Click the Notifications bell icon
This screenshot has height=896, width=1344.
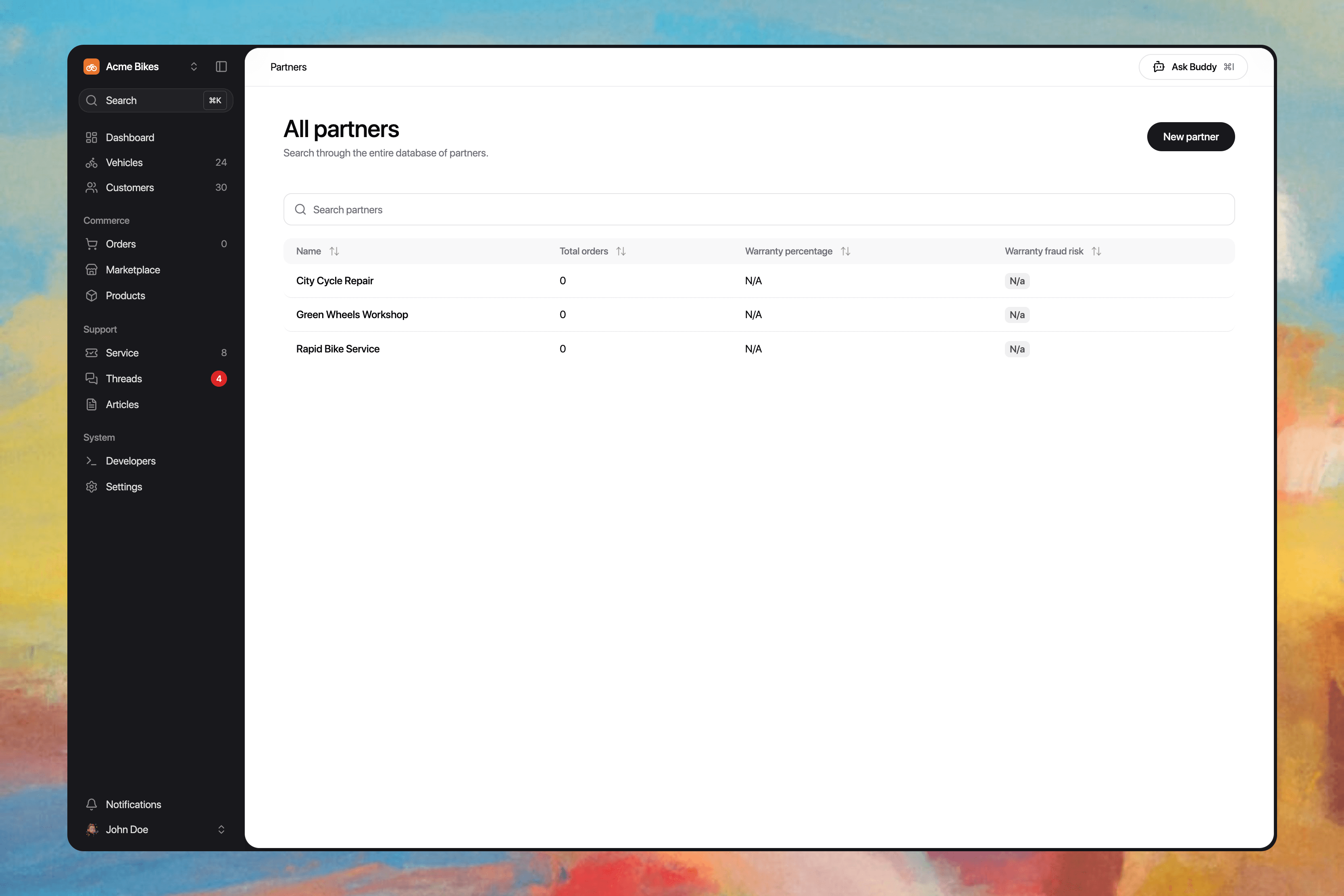92,804
